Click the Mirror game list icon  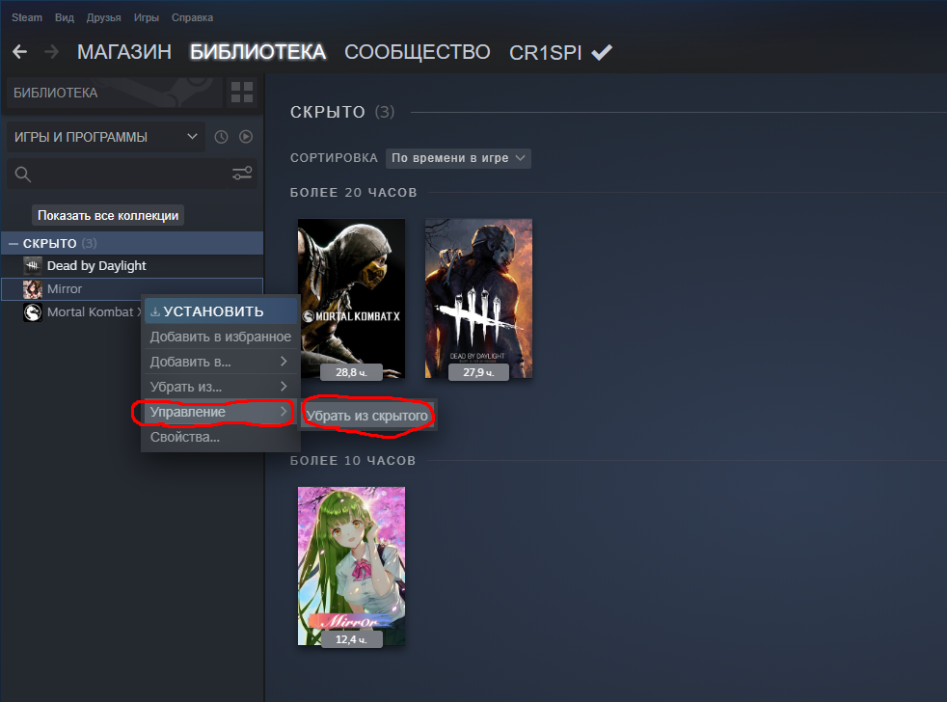(x=33, y=289)
